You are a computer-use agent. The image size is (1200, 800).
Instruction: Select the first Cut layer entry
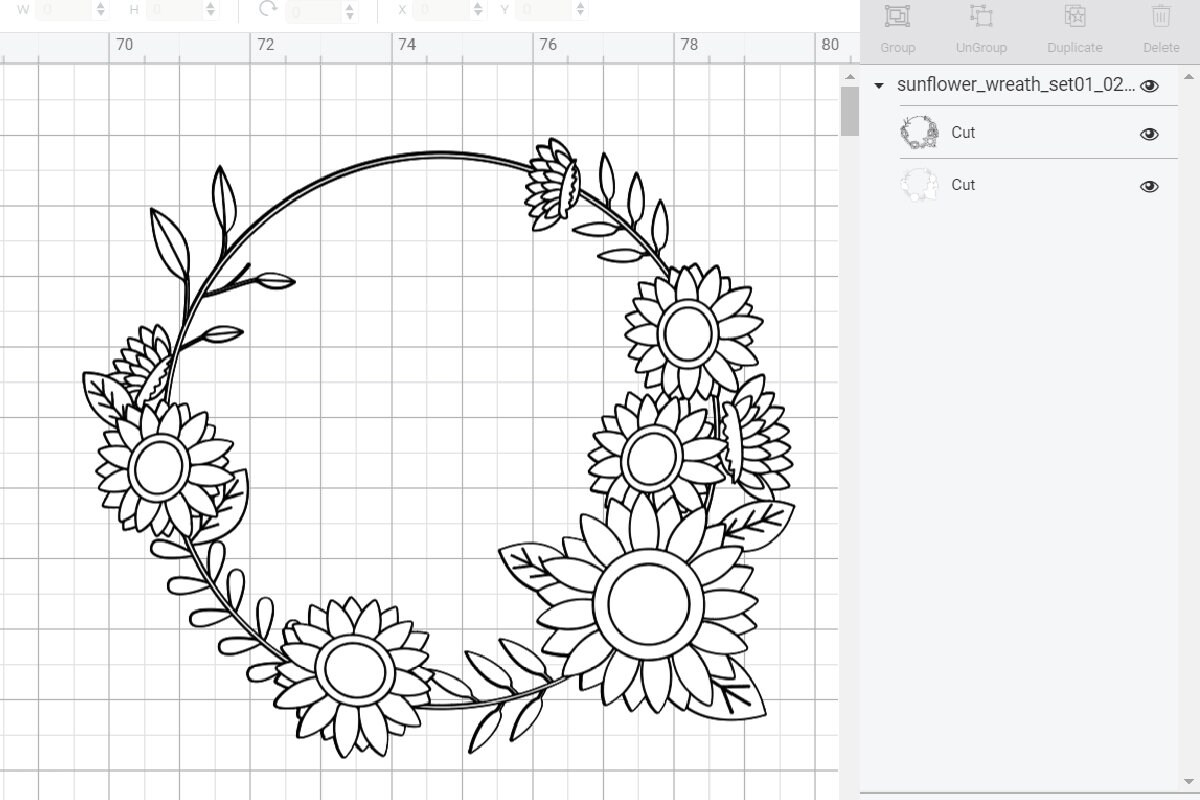pyautogui.click(x=963, y=131)
